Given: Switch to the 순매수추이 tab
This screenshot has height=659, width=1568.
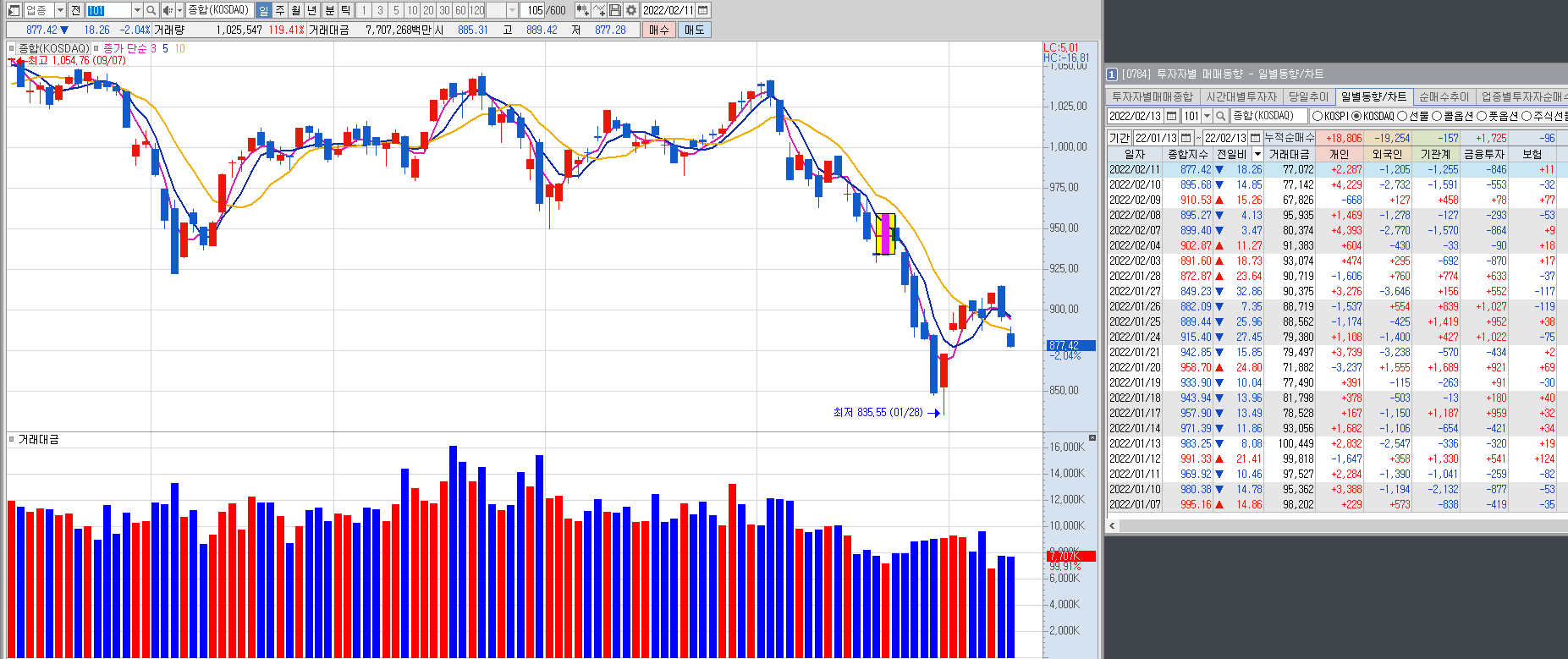Looking at the screenshot, I should [1444, 96].
